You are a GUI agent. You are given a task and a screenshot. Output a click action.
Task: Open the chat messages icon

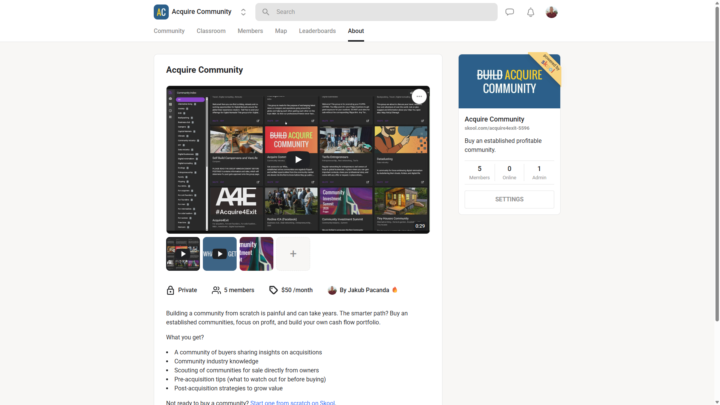pos(510,12)
